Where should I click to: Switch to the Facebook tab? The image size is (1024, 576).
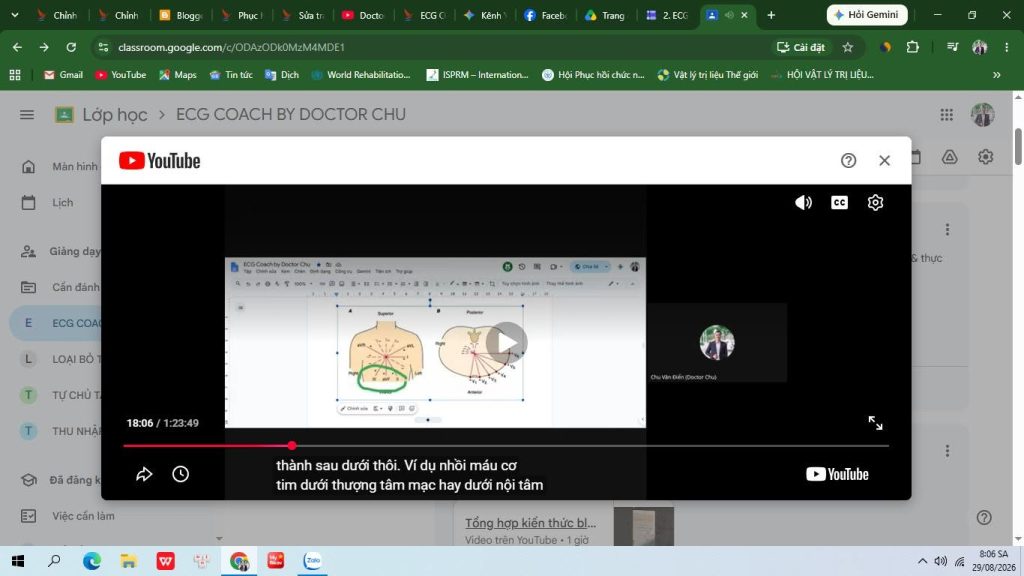pyautogui.click(x=545, y=15)
